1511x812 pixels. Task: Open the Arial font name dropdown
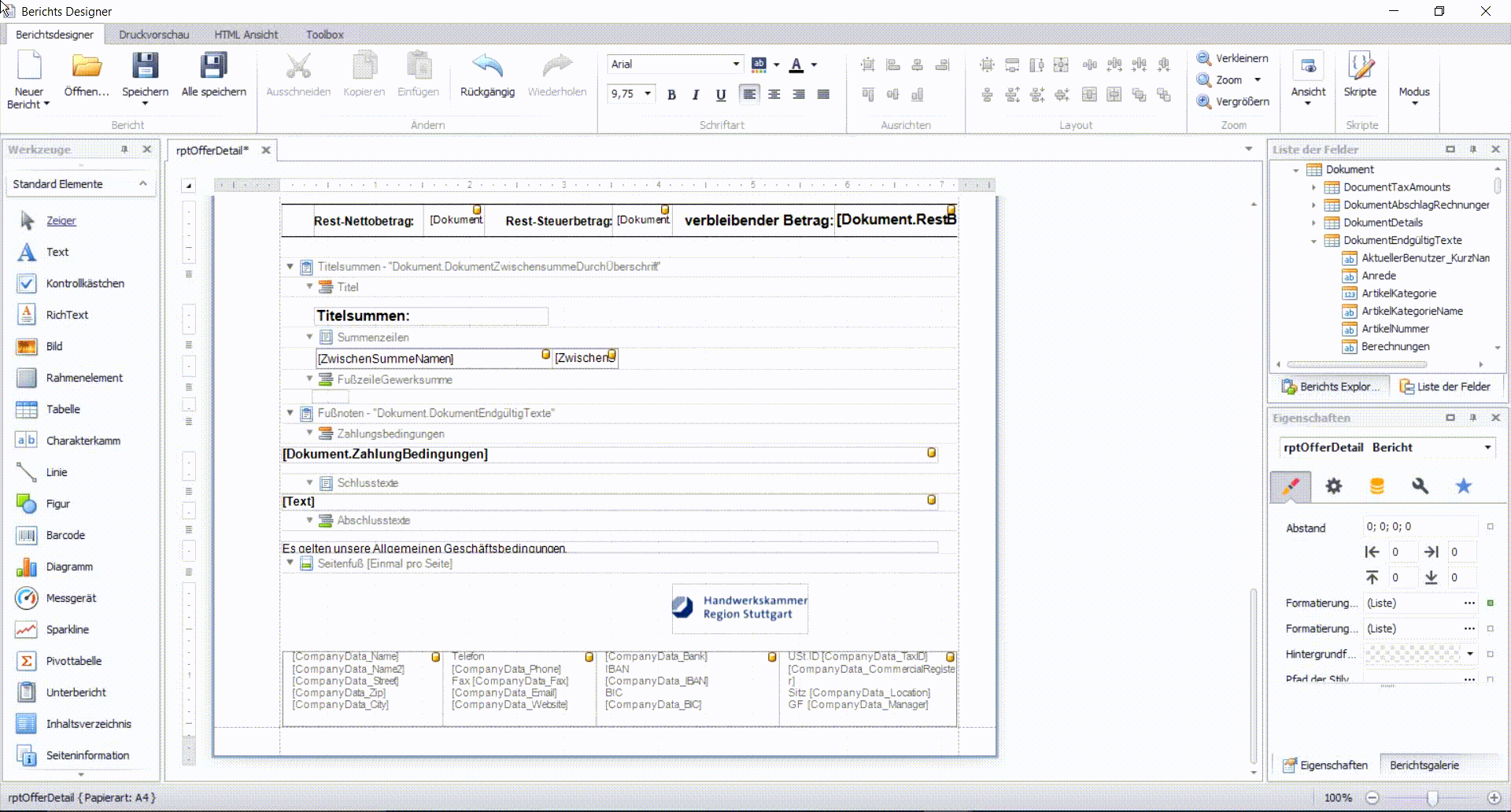pos(736,65)
